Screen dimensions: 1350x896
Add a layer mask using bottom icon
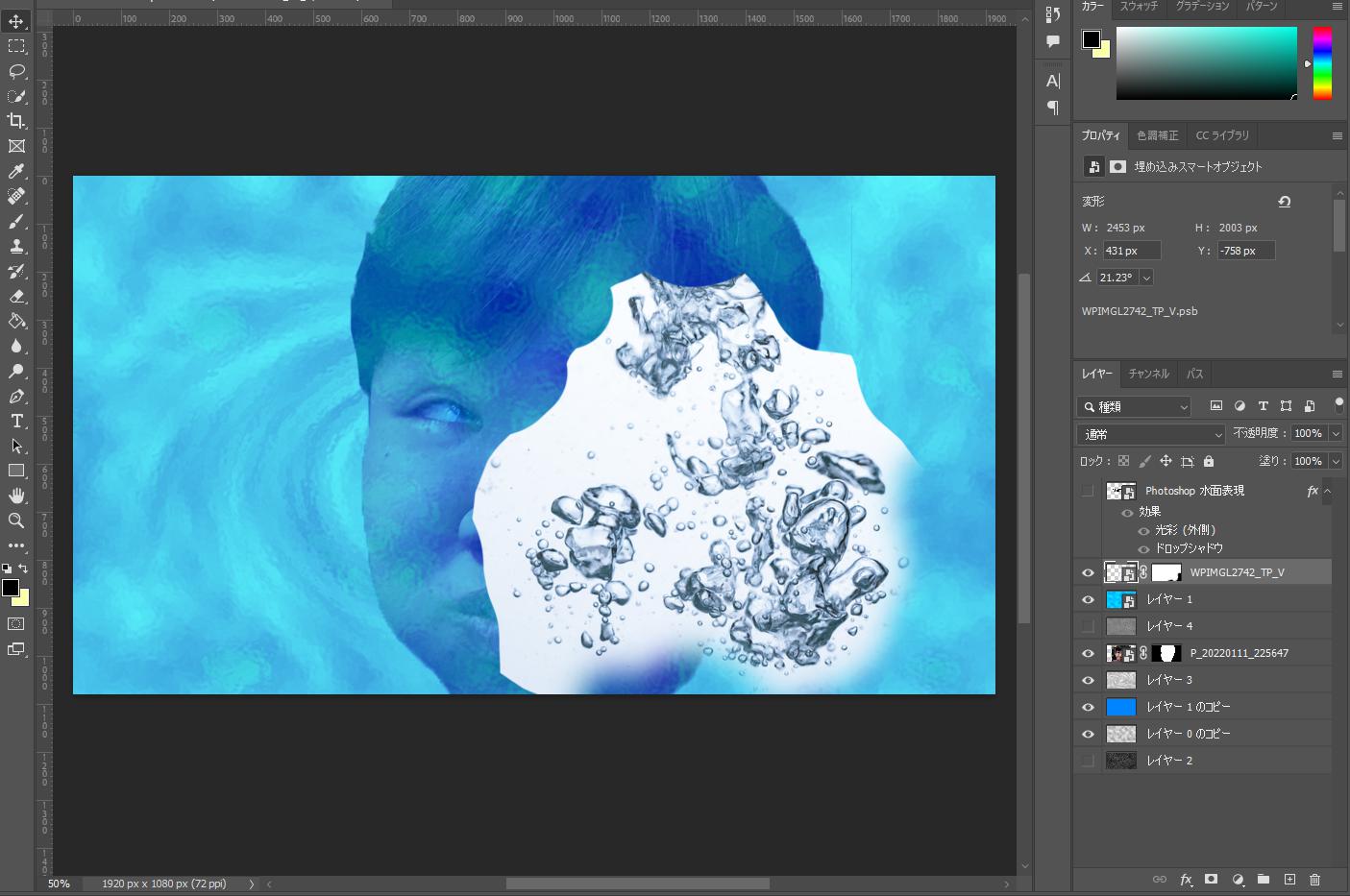pos(1211,879)
